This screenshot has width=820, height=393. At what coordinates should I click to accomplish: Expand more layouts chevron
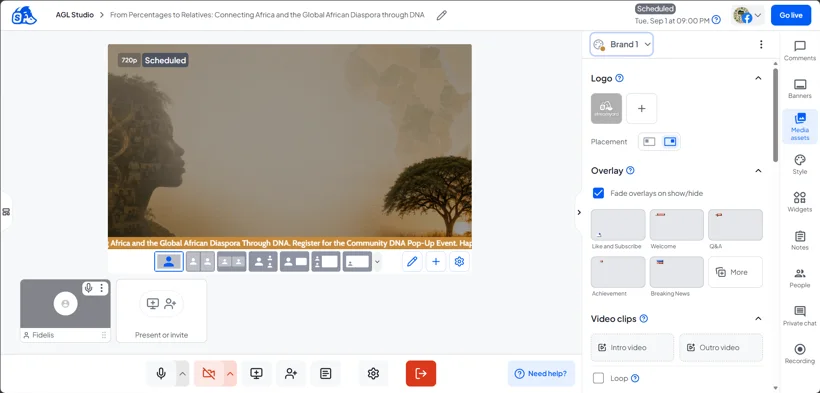coord(378,262)
